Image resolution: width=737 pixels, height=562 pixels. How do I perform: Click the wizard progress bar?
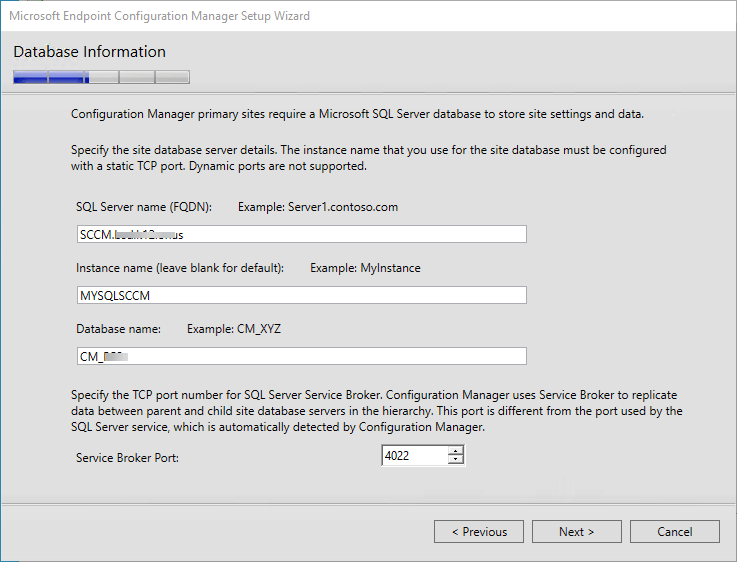point(102,77)
